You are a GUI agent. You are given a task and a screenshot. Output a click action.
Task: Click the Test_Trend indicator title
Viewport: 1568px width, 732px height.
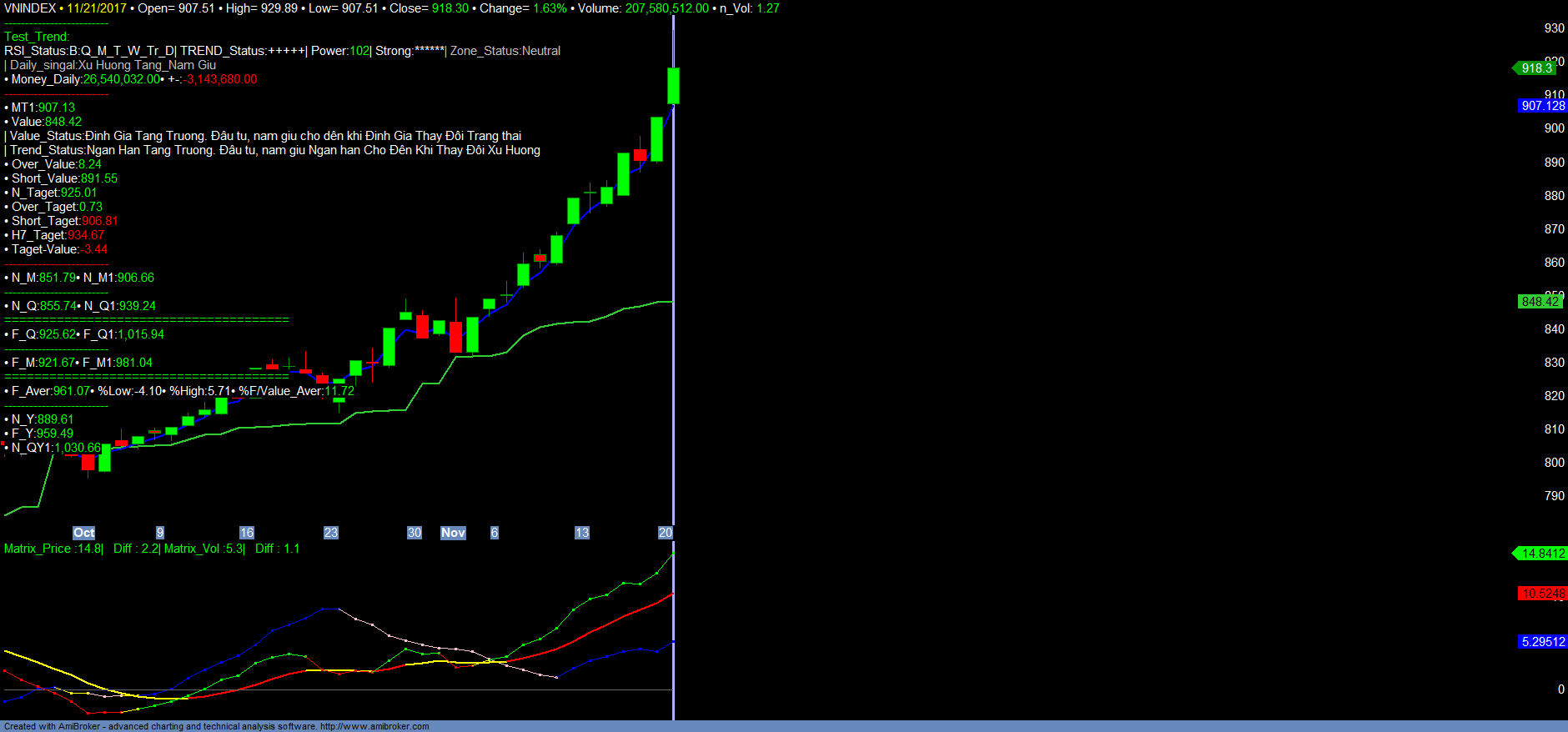[x=37, y=37]
